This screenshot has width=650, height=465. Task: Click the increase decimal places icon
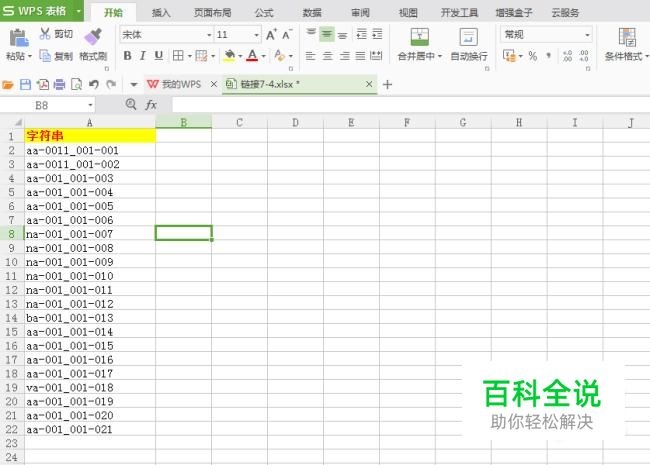click(x=568, y=56)
